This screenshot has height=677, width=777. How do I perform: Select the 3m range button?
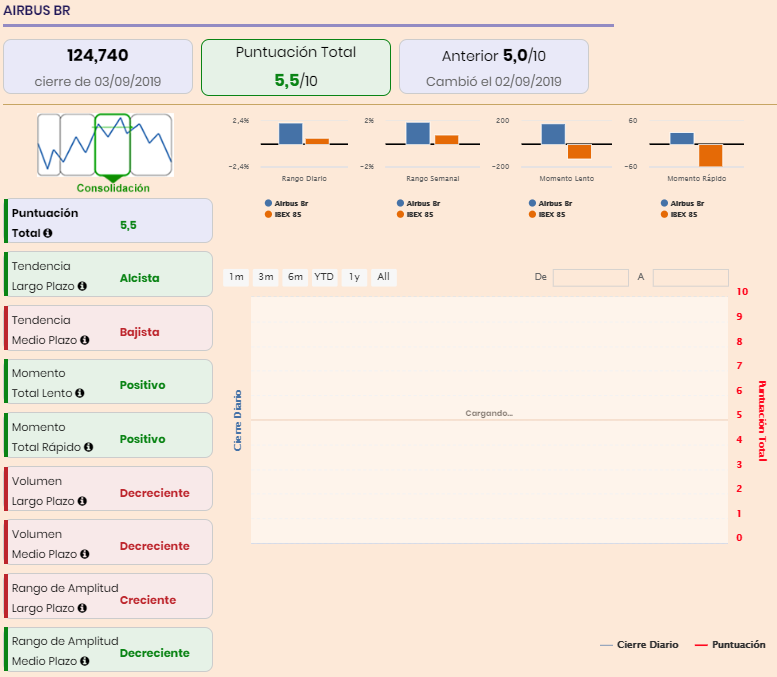point(266,277)
